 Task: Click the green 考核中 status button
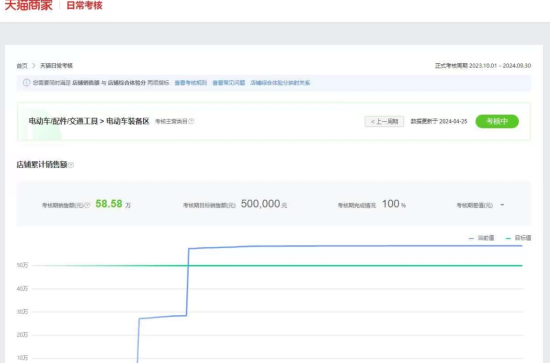[497, 121]
